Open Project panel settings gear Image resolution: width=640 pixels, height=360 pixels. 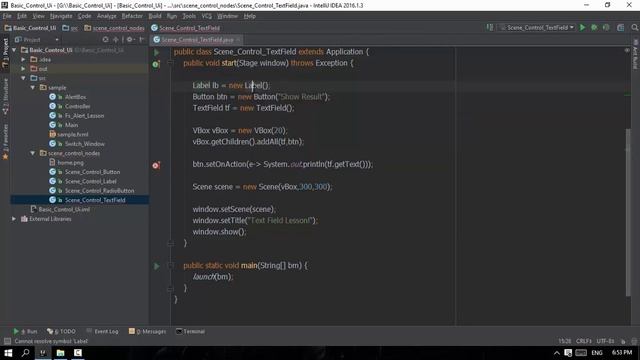130,40
